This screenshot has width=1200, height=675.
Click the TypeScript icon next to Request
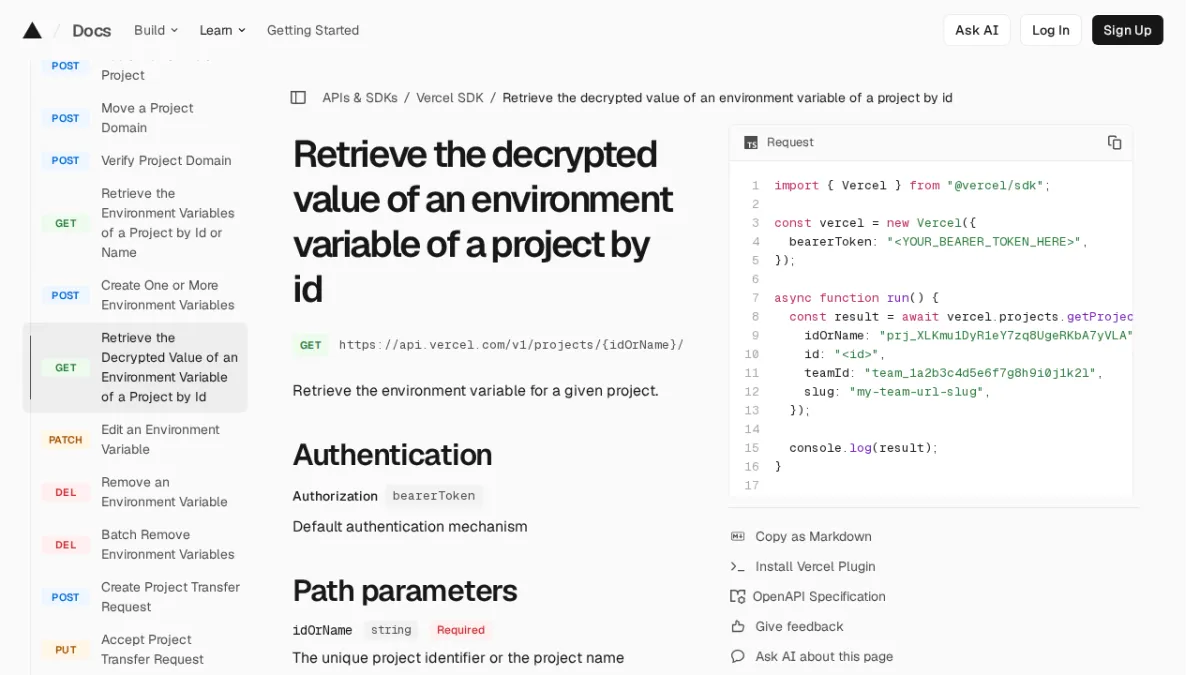[x=751, y=143]
